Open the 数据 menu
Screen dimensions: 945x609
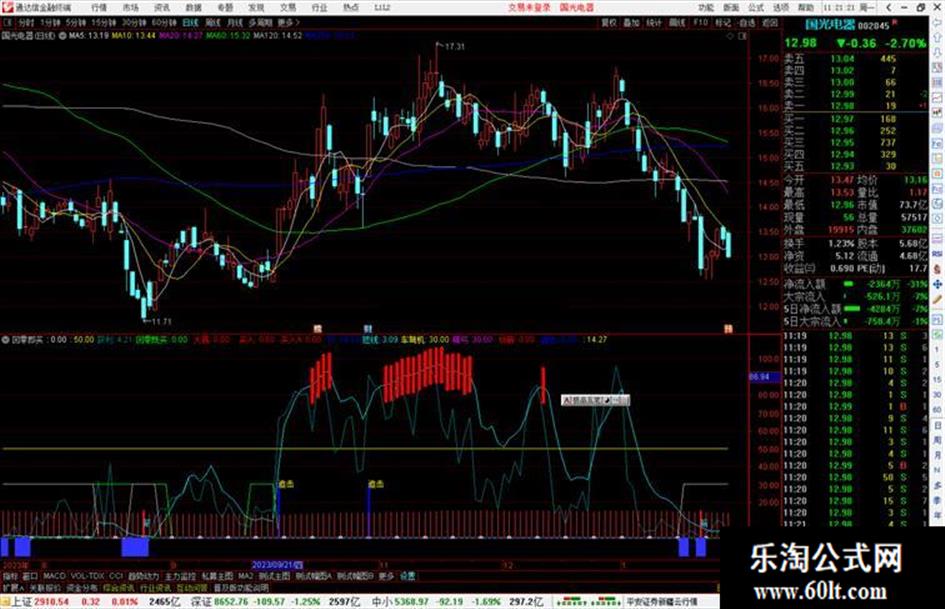point(193,8)
